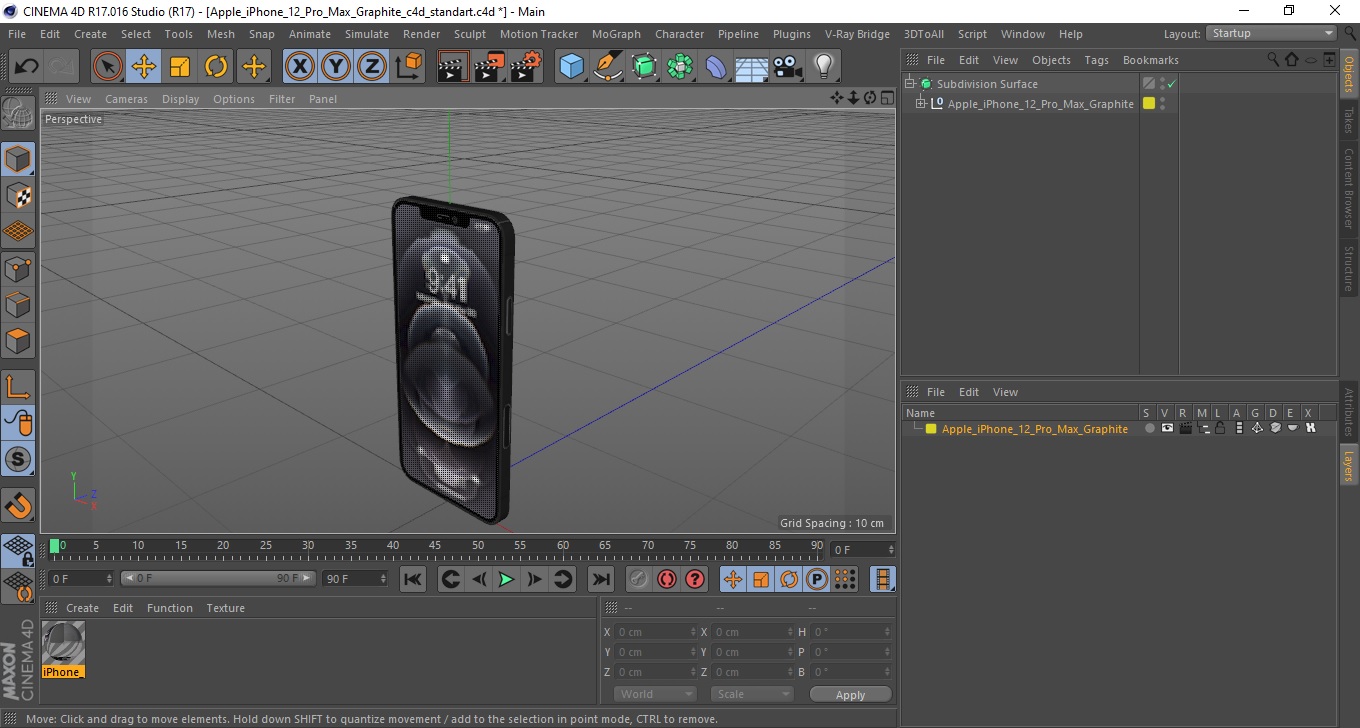Add a Camera object
Image resolution: width=1360 pixels, height=728 pixels.
pyautogui.click(x=787, y=67)
